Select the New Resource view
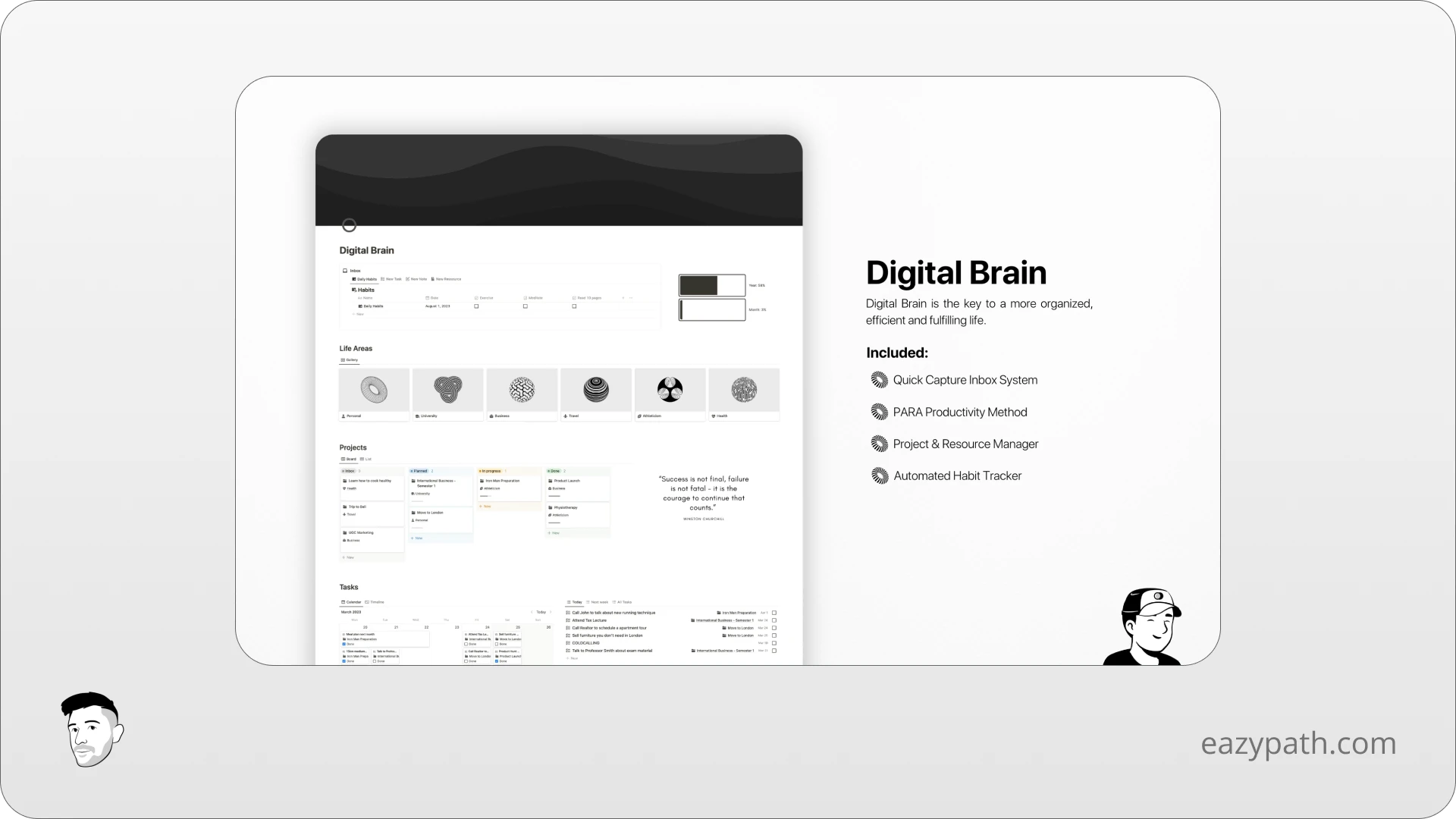Image resolution: width=1456 pixels, height=819 pixels. click(448, 279)
